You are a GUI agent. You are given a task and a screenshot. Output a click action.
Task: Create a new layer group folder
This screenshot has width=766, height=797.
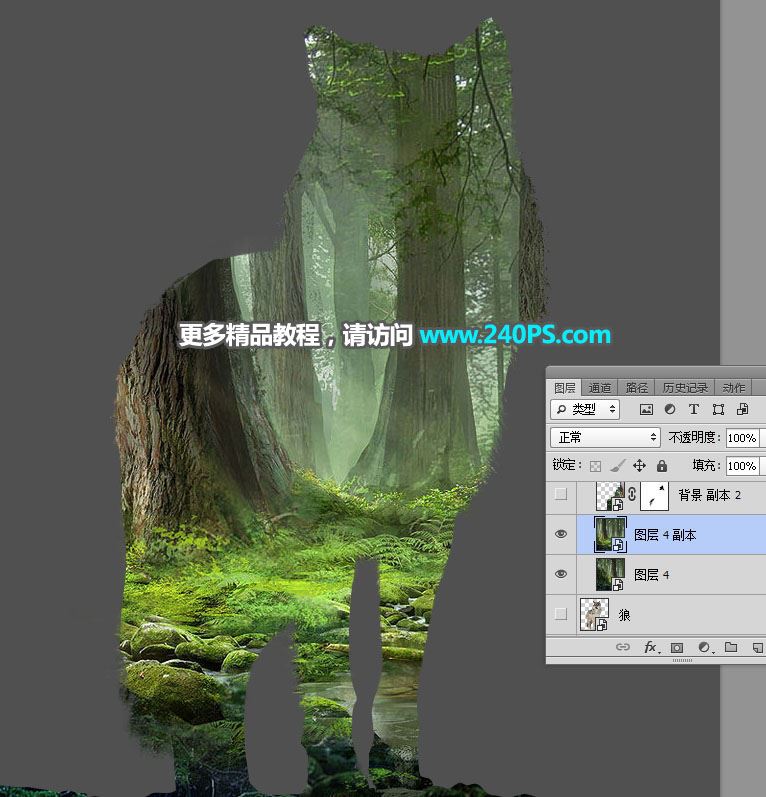pos(731,648)
